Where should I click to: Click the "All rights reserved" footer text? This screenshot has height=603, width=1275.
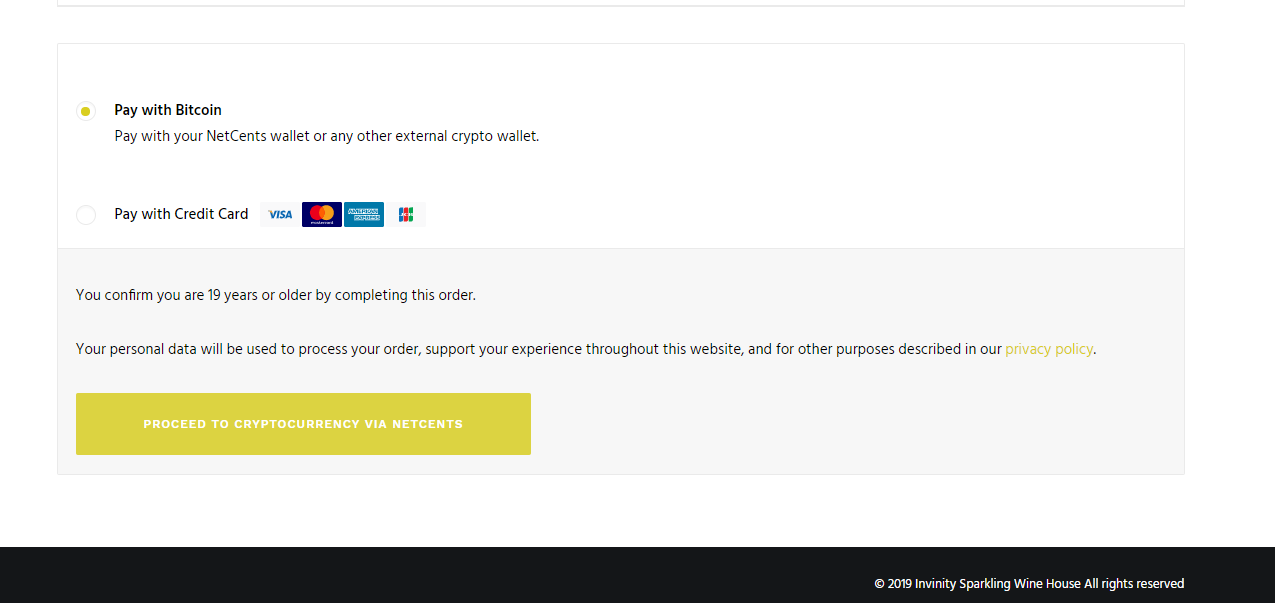tap(1134, 584)
